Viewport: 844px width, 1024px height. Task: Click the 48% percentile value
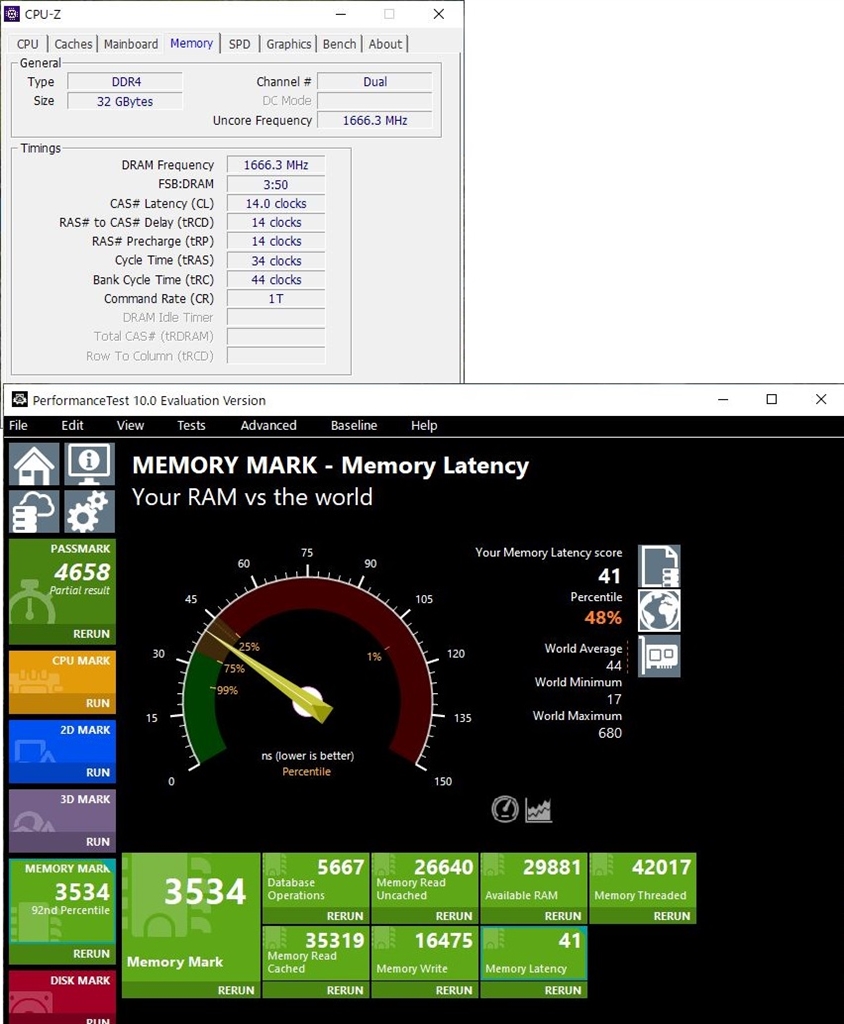point(603,618)
